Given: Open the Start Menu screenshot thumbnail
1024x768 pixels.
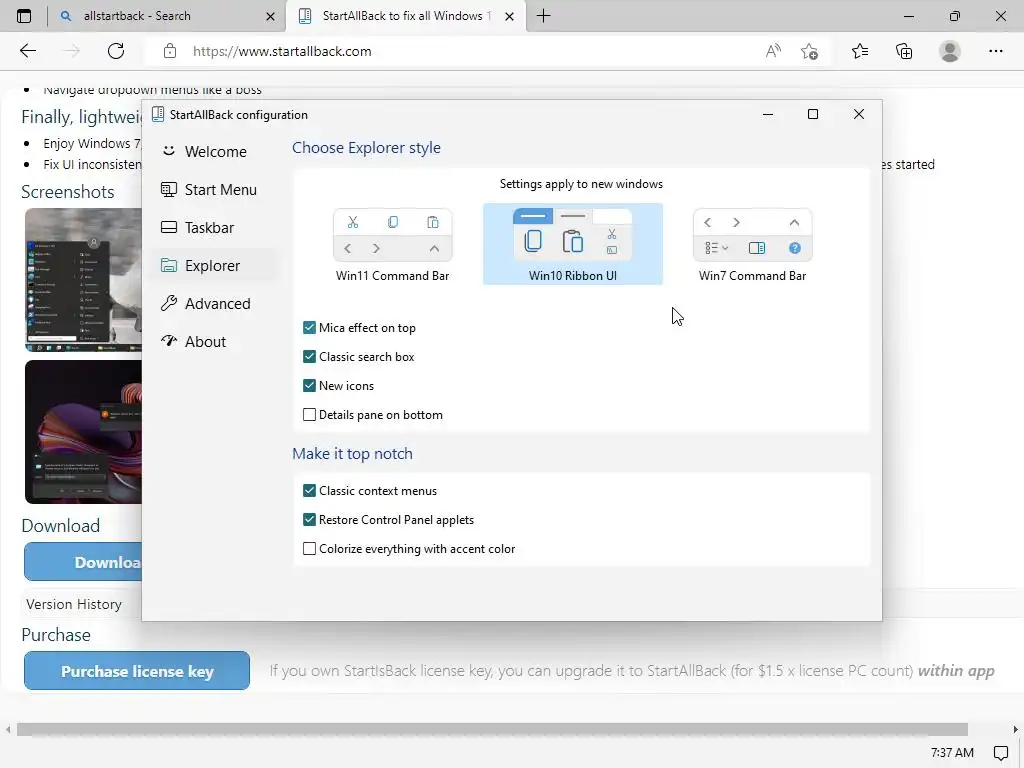Looking at the screenshot, I should 83,280.
